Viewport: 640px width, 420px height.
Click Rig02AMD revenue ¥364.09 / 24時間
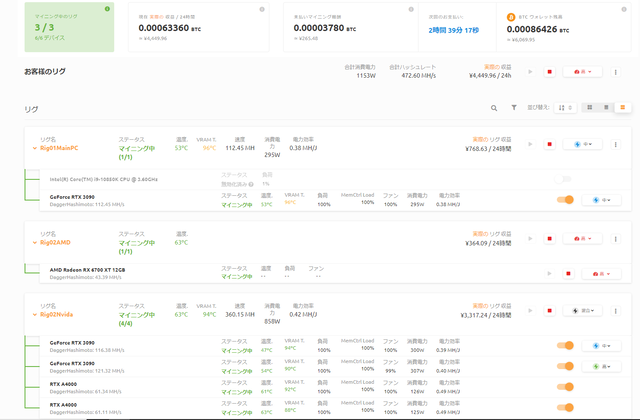(488, 243)
